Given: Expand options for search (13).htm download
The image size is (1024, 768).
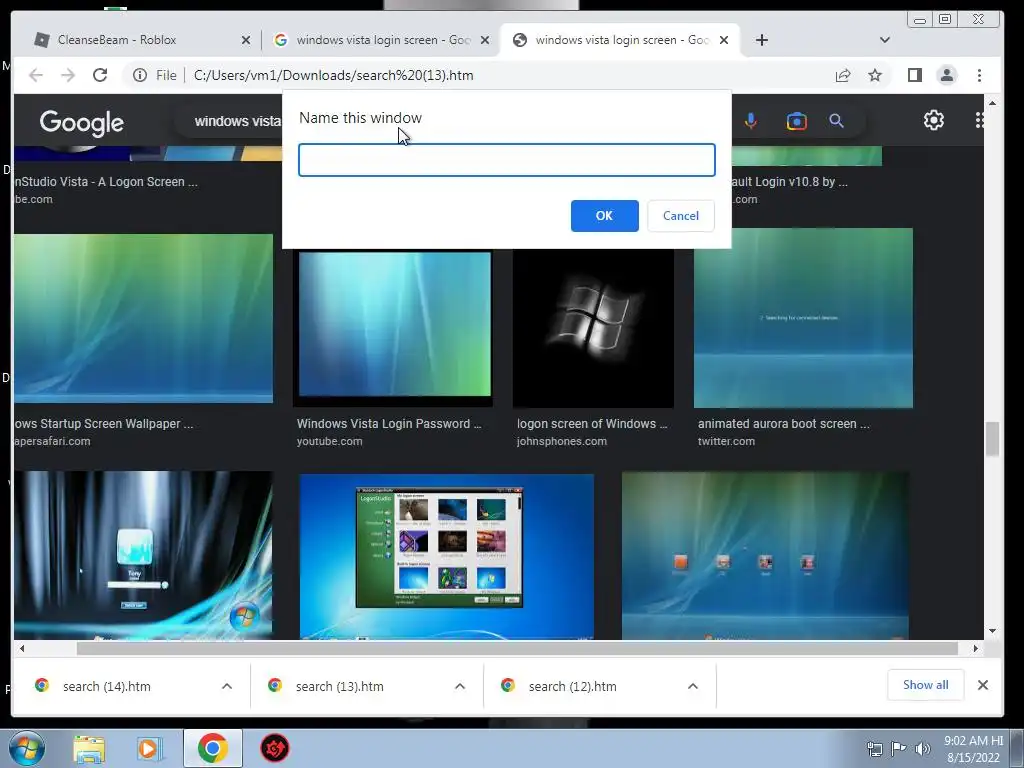Looking at the screenshot, I should [460, 686].
